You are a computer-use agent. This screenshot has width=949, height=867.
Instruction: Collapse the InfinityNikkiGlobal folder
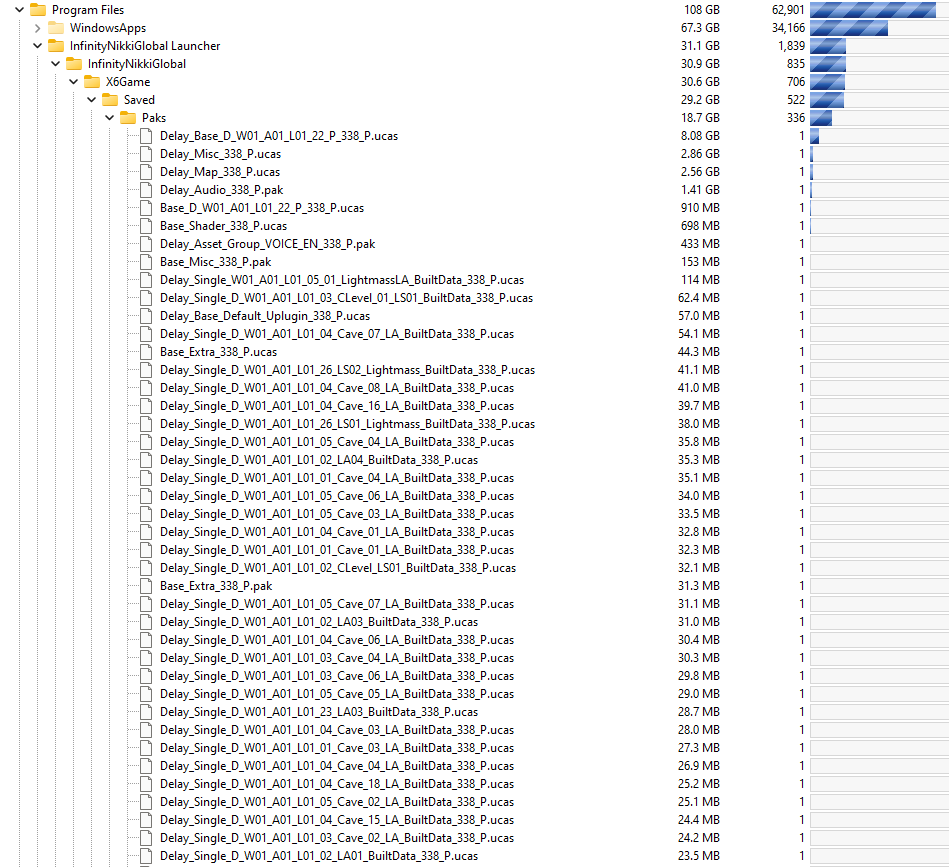tap(56, 64)
